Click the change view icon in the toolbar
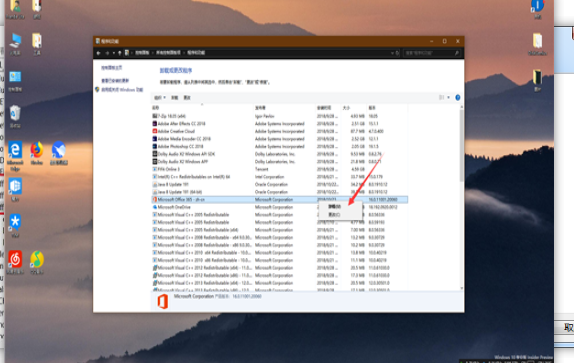 (441, 97)
